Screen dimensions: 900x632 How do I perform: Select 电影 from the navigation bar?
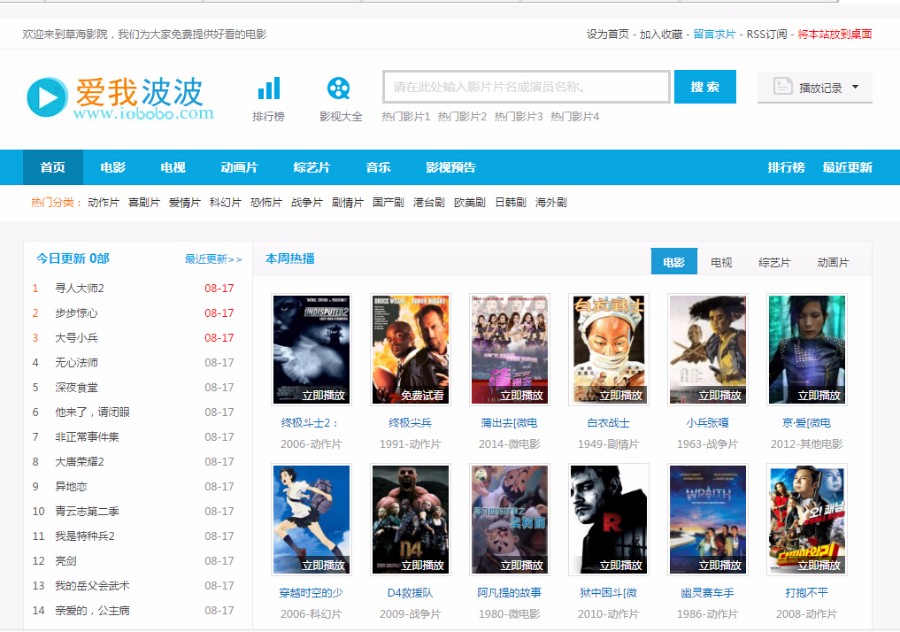[112, 167]
